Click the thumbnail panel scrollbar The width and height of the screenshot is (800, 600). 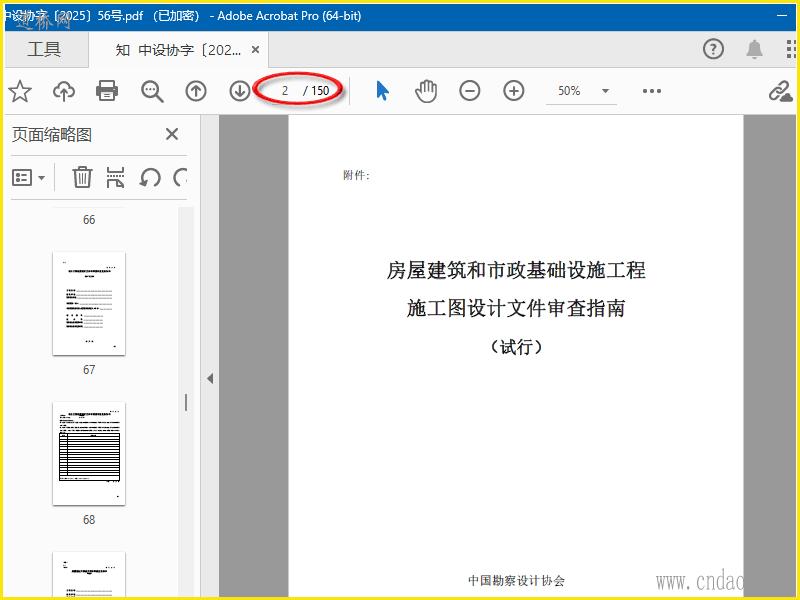point(186,403)
